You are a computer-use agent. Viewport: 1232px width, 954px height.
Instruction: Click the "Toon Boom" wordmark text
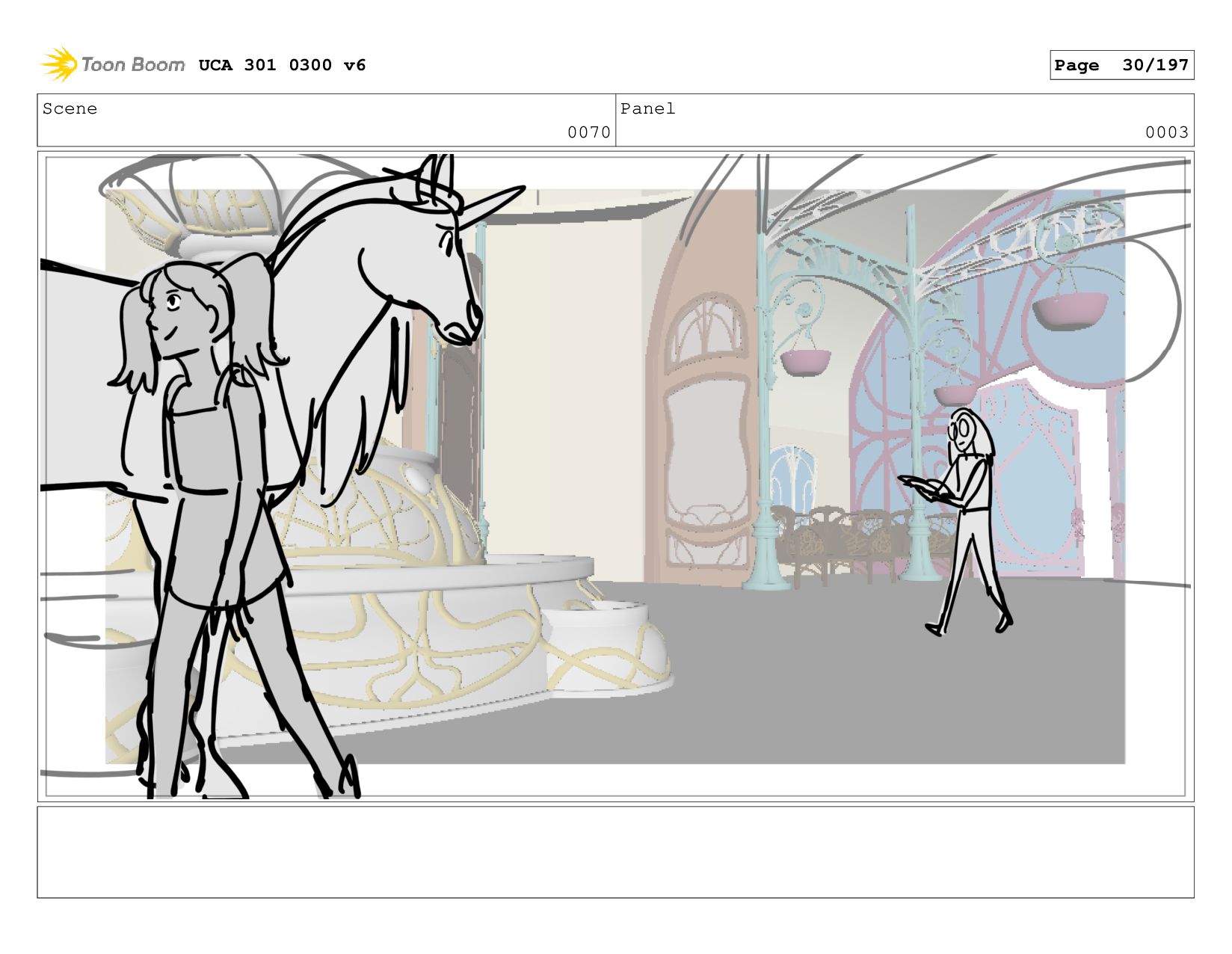(x=133, y=65)
